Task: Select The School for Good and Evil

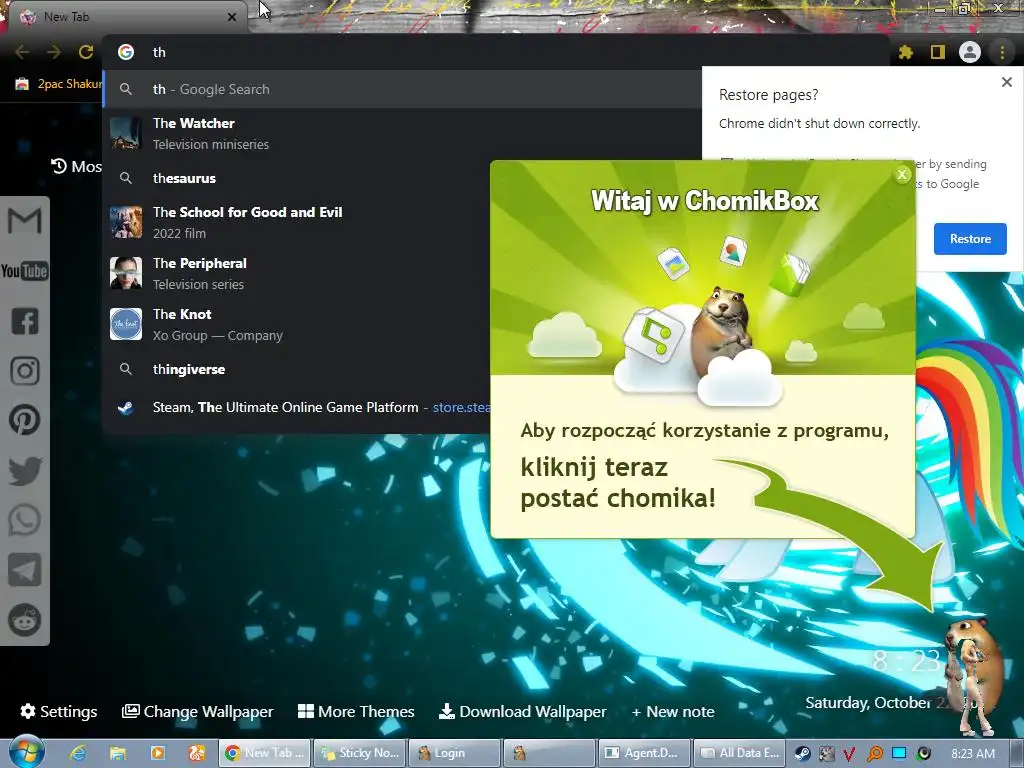Action: 297,222
